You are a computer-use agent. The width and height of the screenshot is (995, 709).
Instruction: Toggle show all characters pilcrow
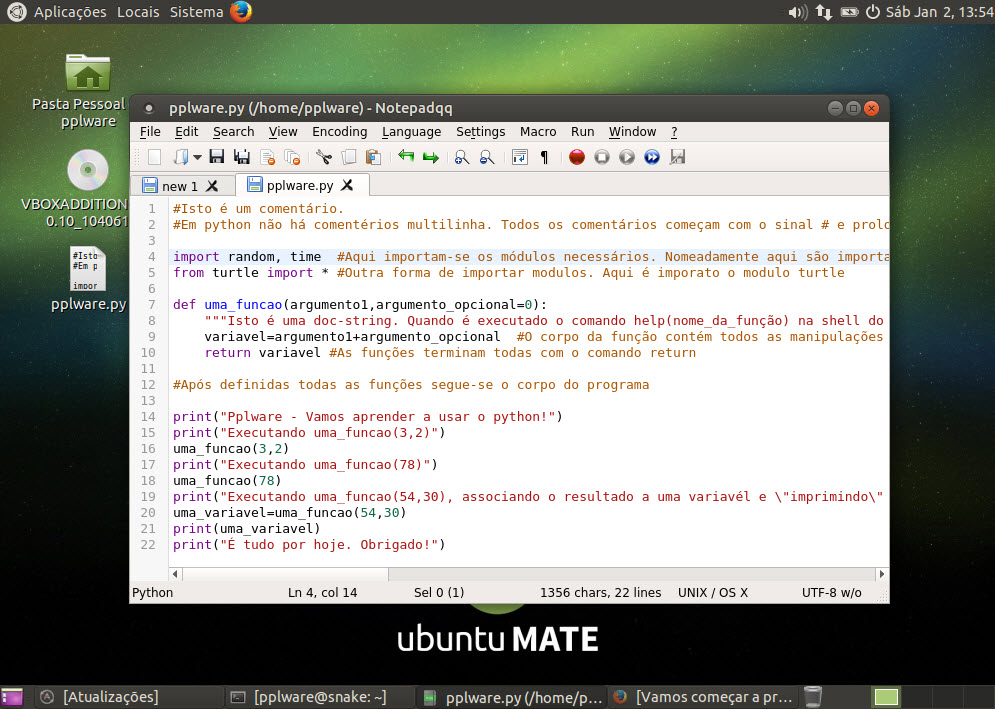tap(544, 157)
